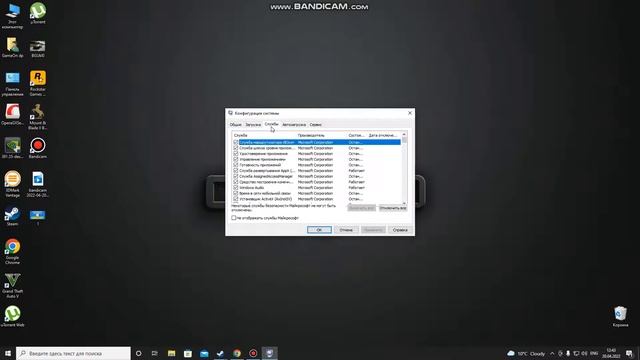Click the Cortana circle on the taskbar

pos(139,353)
